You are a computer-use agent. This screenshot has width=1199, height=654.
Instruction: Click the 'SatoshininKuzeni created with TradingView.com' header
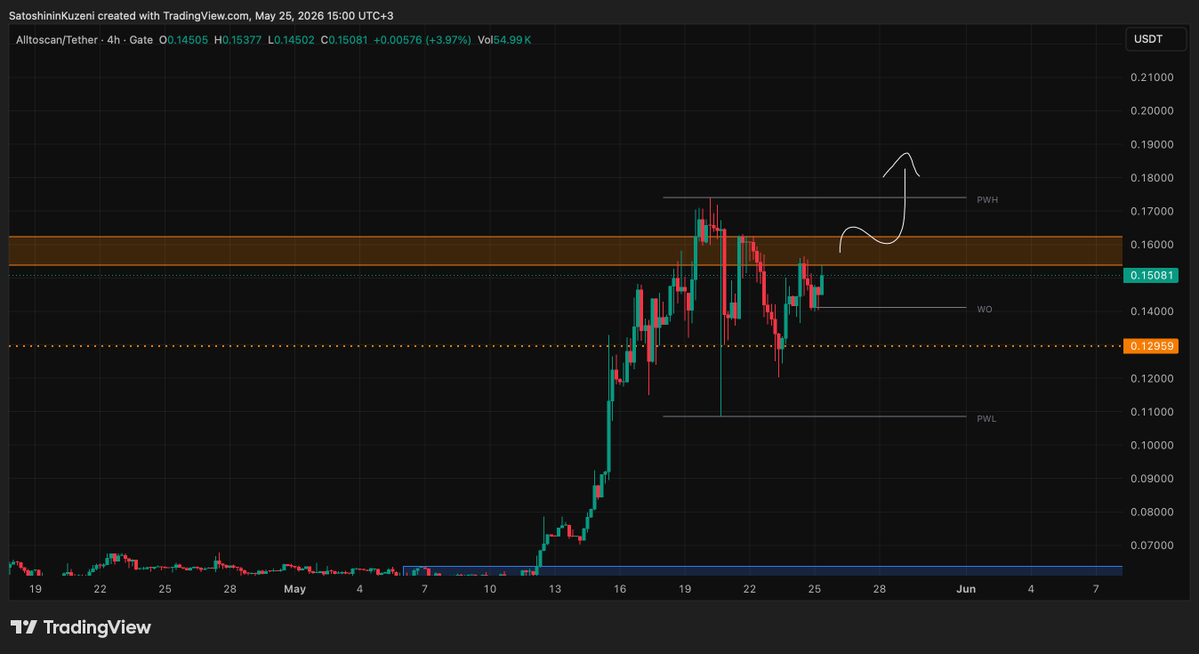[128, 15]
